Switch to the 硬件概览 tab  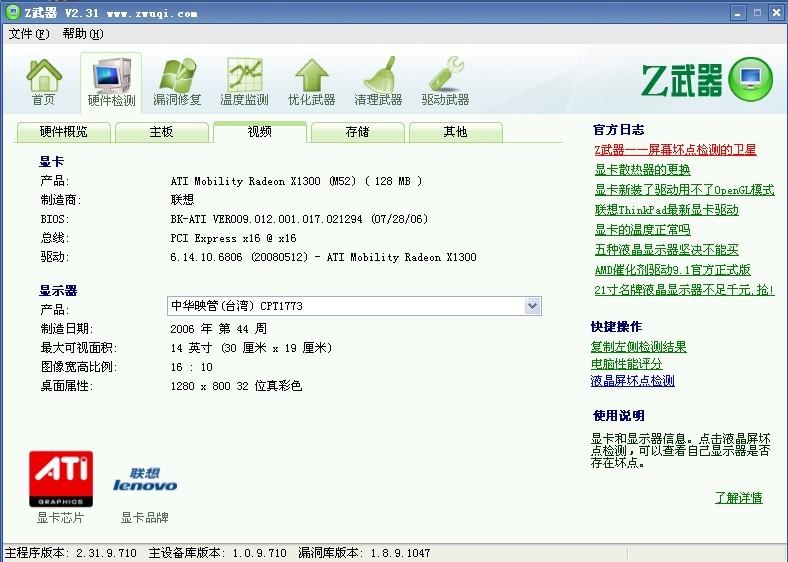(x=63, y=132)
